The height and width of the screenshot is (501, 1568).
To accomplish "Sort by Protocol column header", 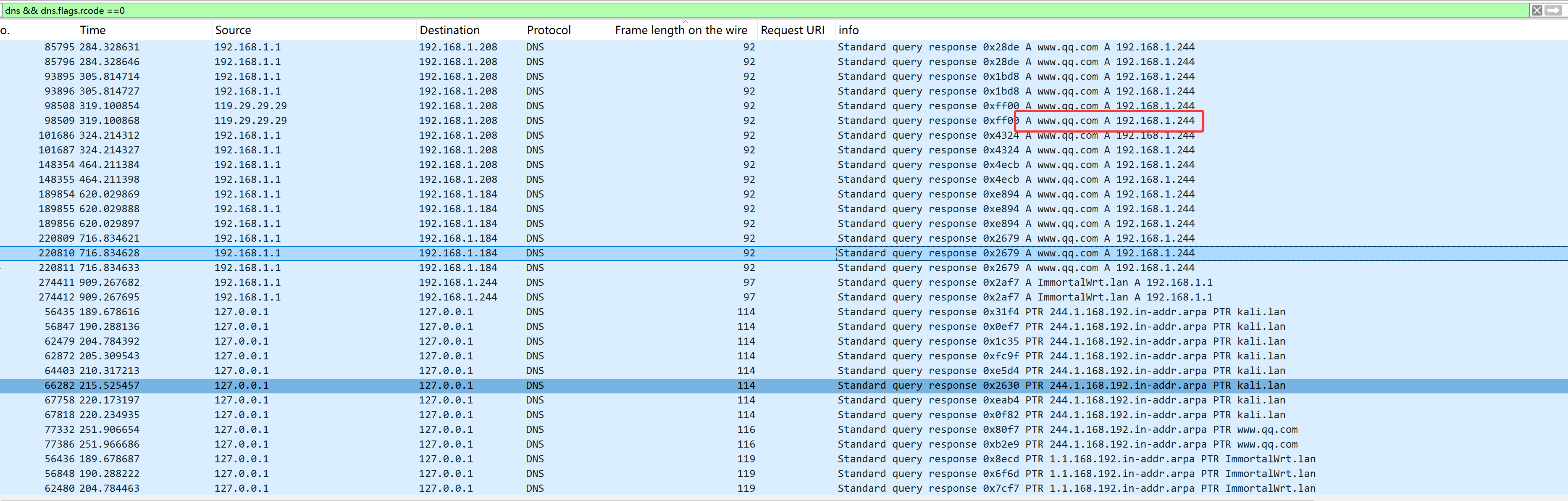I will tap(549, 30).
